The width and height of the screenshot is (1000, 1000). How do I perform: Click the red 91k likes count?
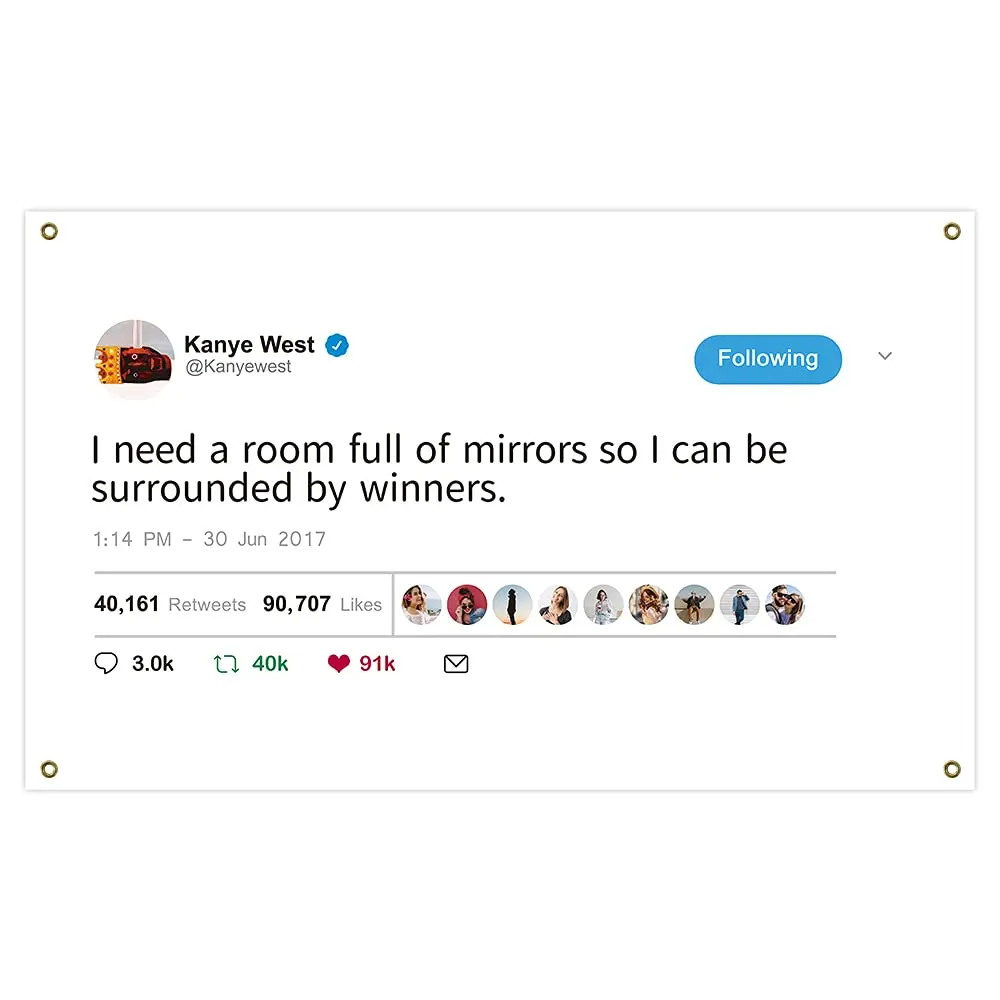[377, 664]
